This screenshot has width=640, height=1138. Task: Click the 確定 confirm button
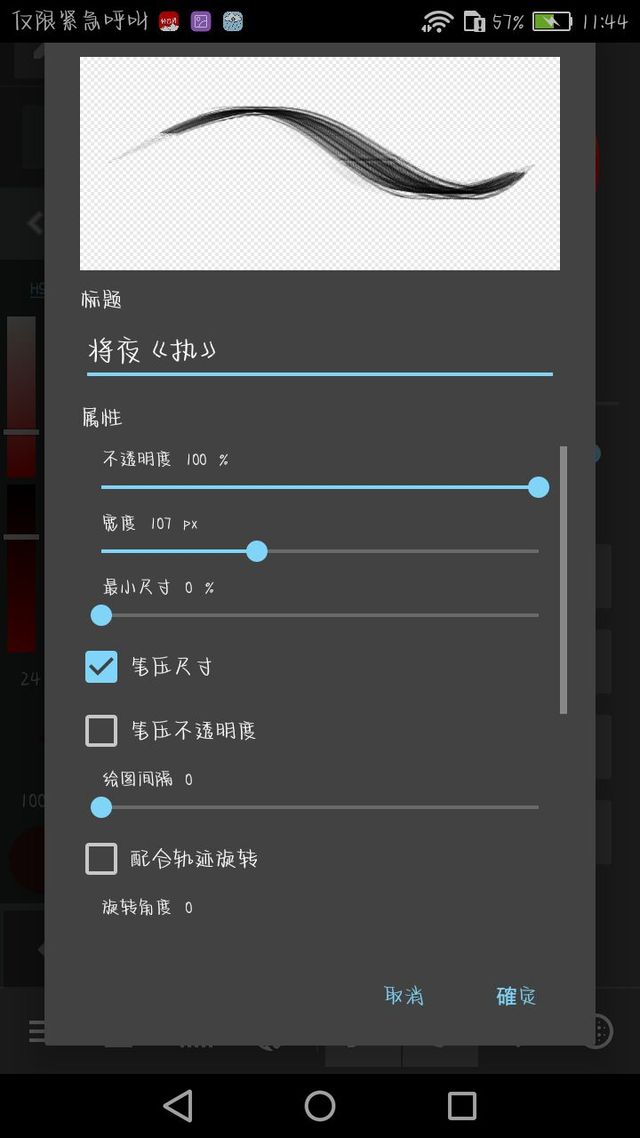pos(516,996)
